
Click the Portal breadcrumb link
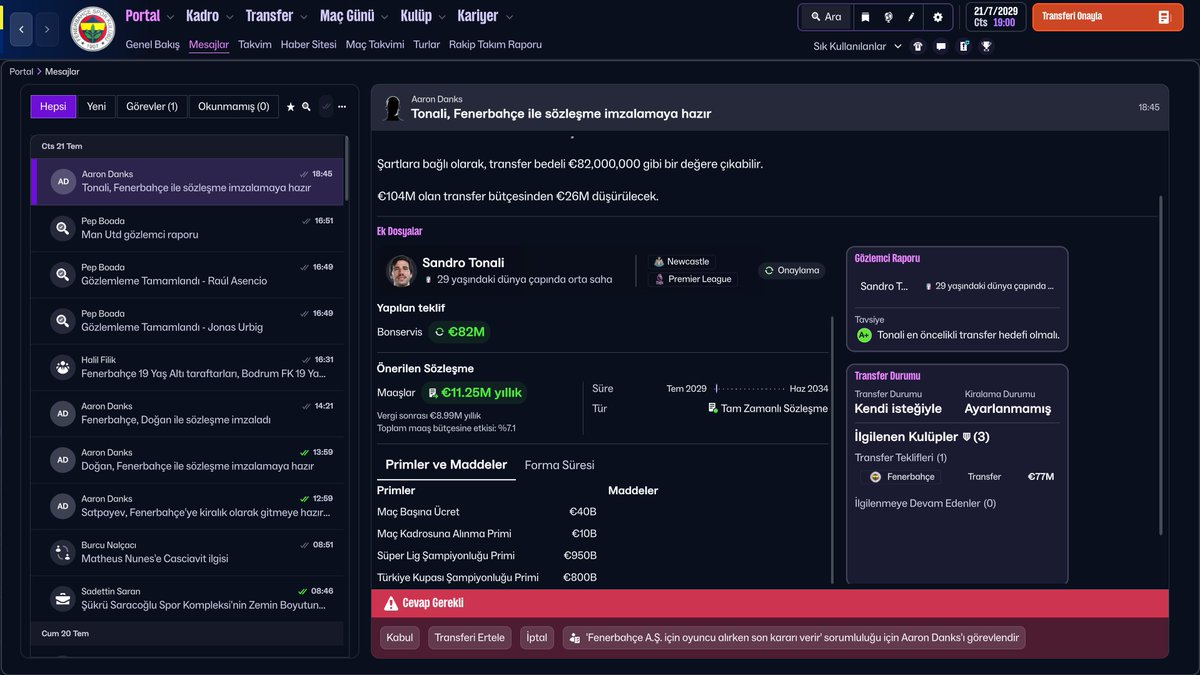(21, 72)
